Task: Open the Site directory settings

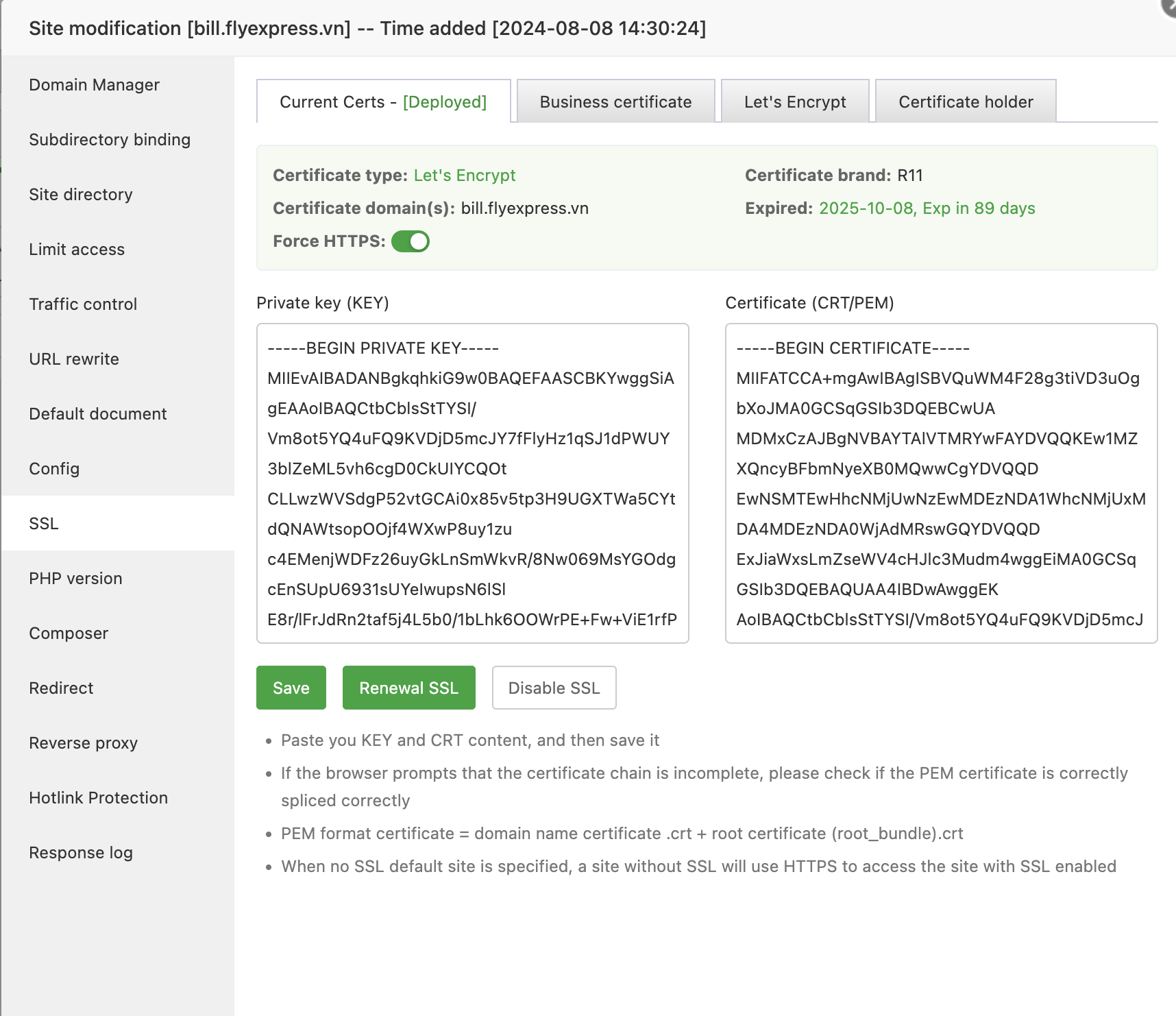Action: pos(81,195)
